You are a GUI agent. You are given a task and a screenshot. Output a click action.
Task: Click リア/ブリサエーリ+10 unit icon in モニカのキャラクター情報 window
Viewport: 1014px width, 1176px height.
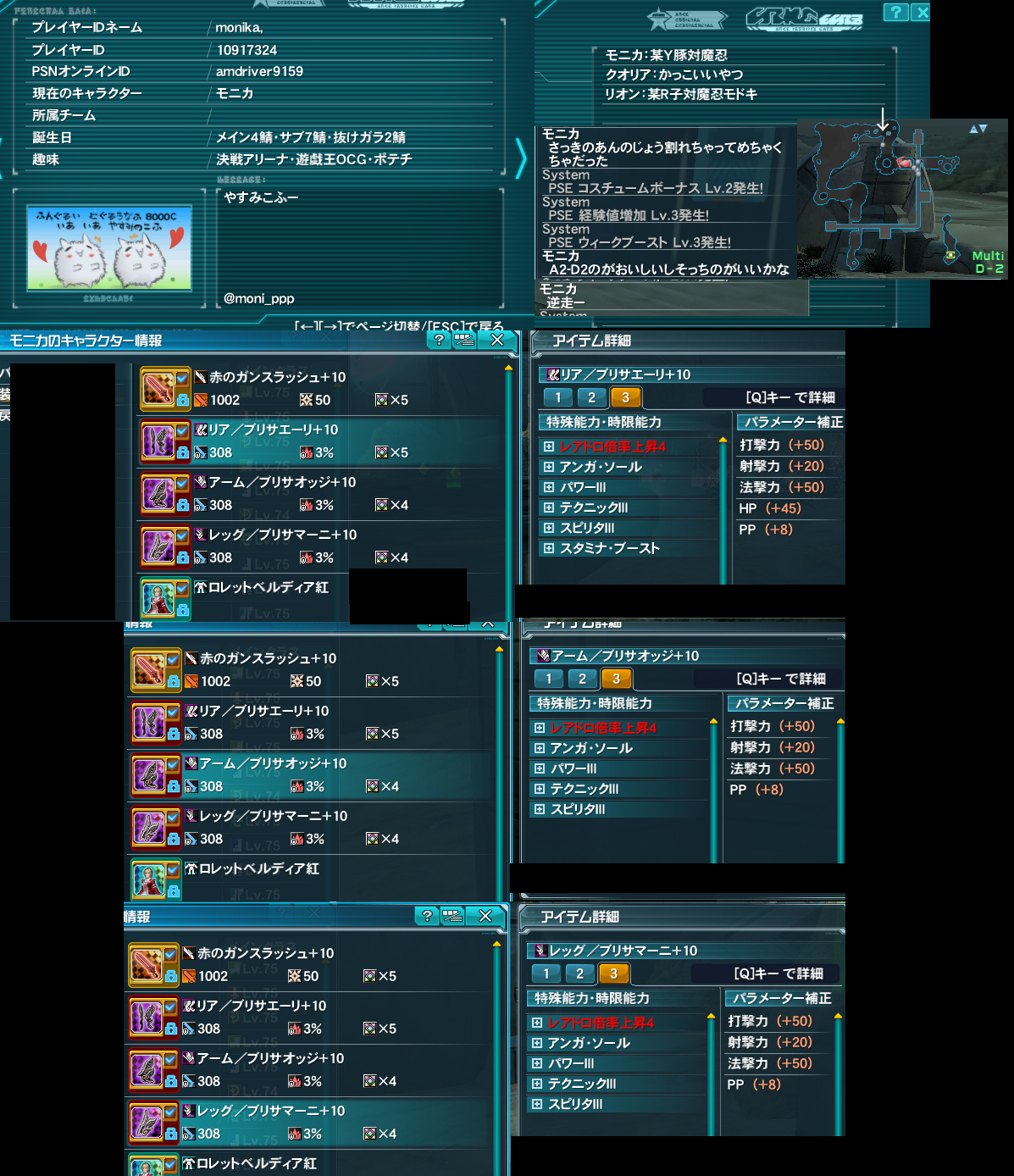[158, 441]
